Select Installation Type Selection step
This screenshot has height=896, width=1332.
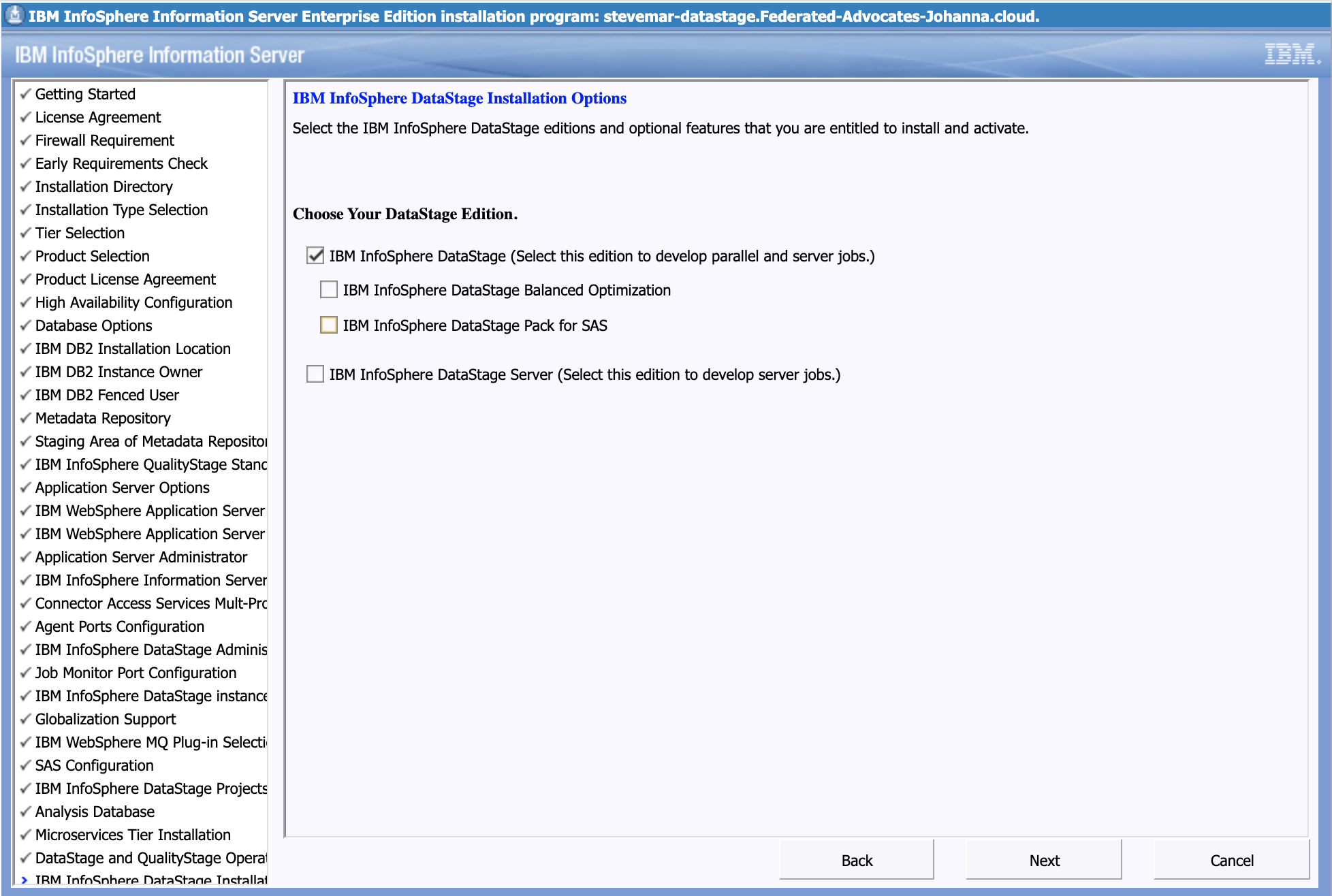[121, 210]
